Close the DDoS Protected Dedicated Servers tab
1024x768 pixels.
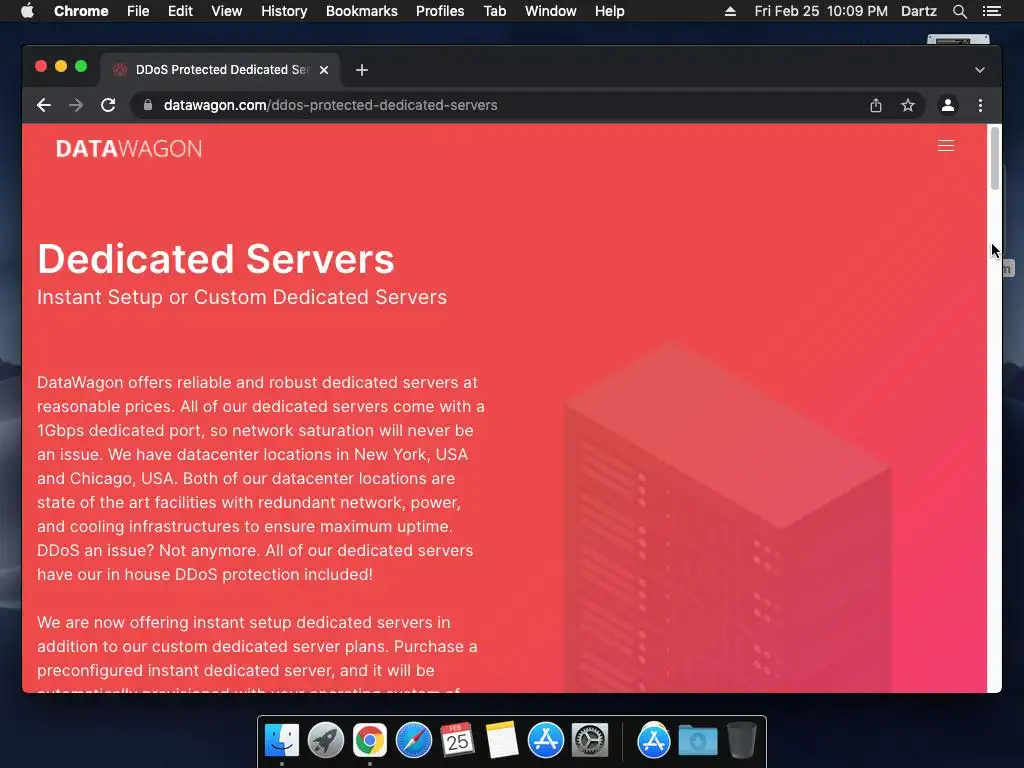(324, 70)
